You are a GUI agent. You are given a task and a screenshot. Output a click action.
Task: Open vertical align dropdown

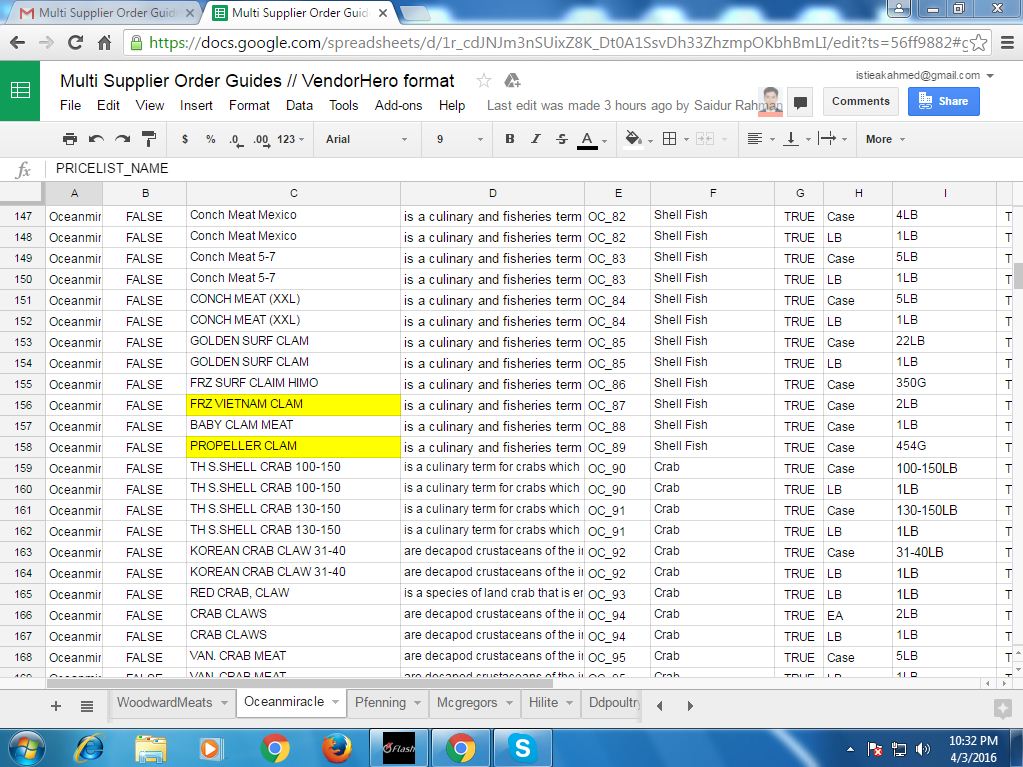[797, 139]
